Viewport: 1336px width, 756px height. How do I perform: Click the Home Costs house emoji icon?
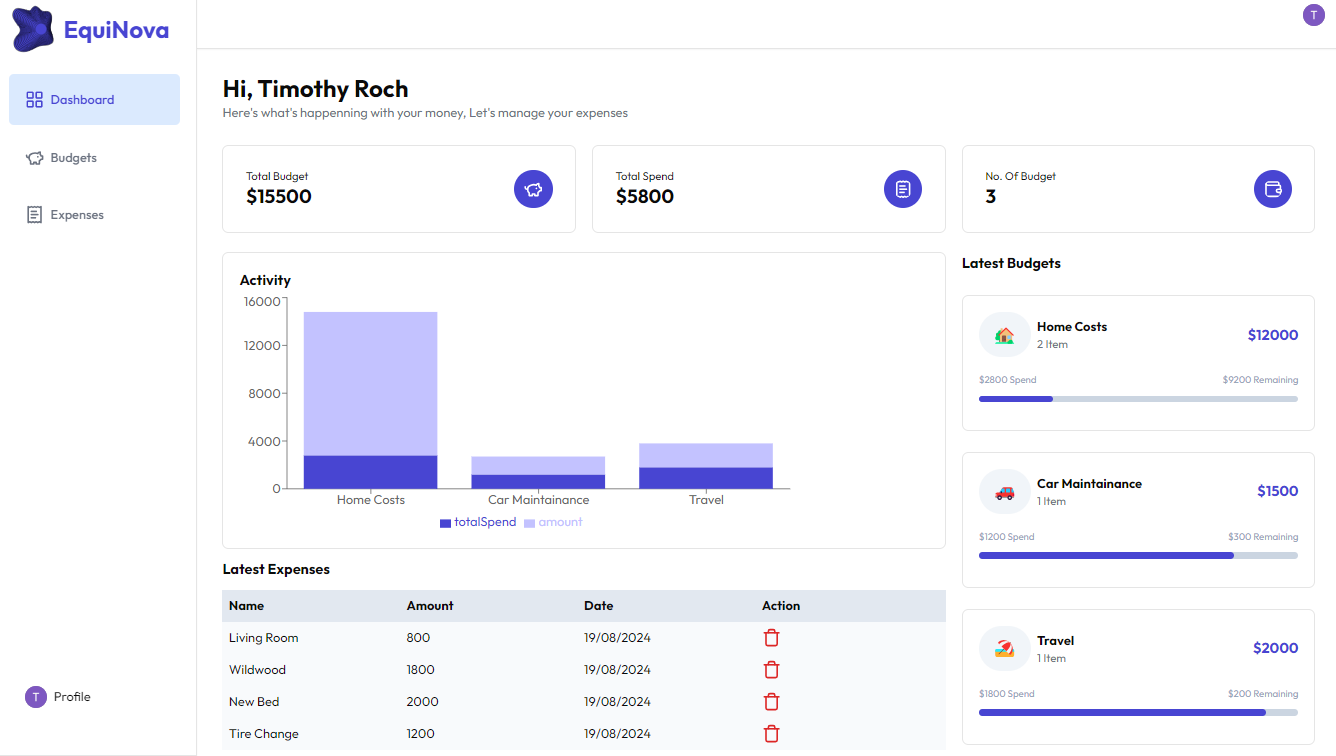tap(1004, 335)
